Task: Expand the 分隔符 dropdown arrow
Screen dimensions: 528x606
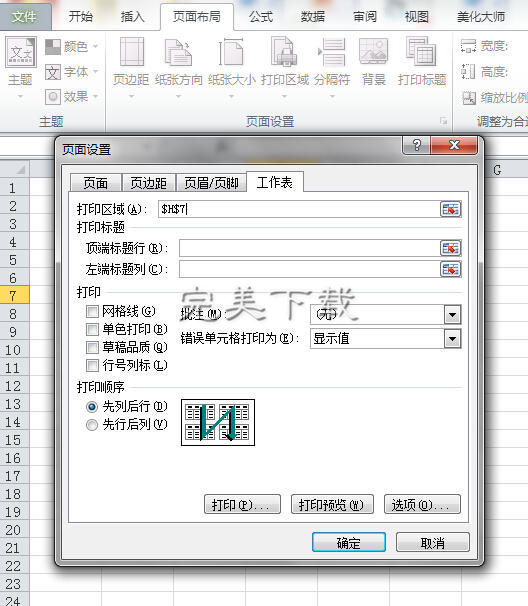Action: pyautogui.click(x=332, y=96)
